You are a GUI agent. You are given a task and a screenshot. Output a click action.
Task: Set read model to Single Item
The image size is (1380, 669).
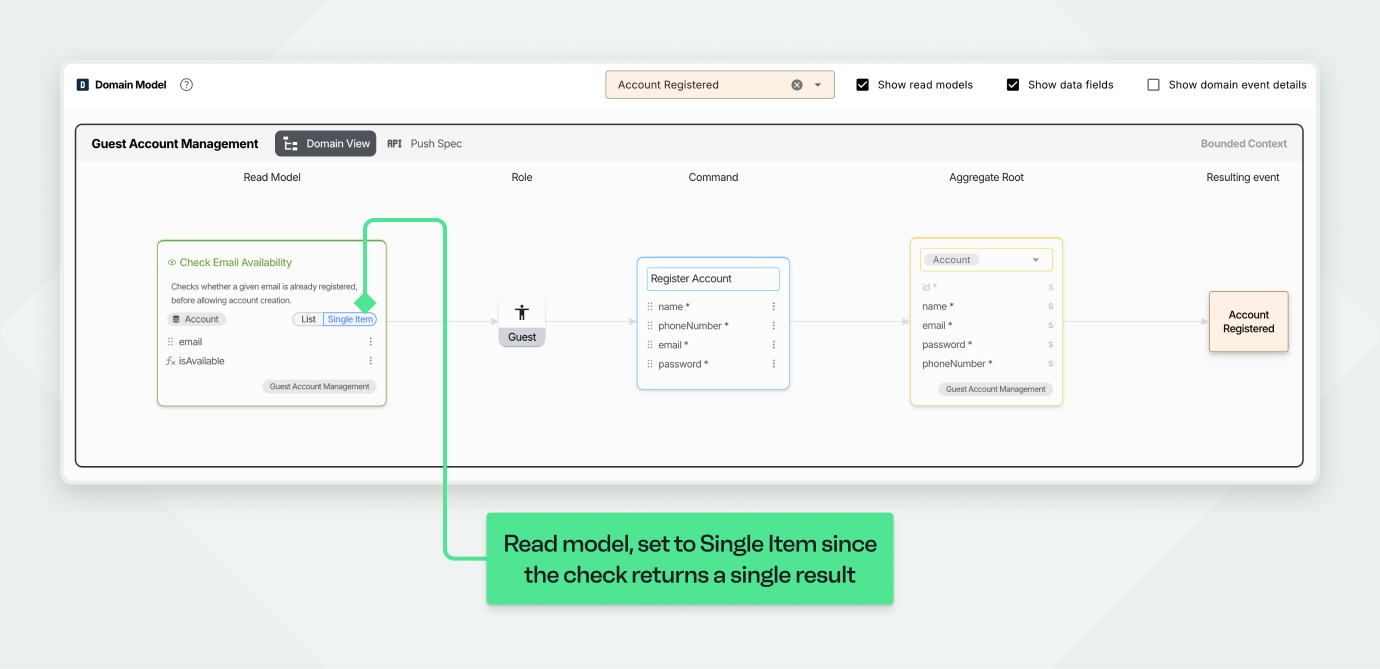click(x=350, y=319)
